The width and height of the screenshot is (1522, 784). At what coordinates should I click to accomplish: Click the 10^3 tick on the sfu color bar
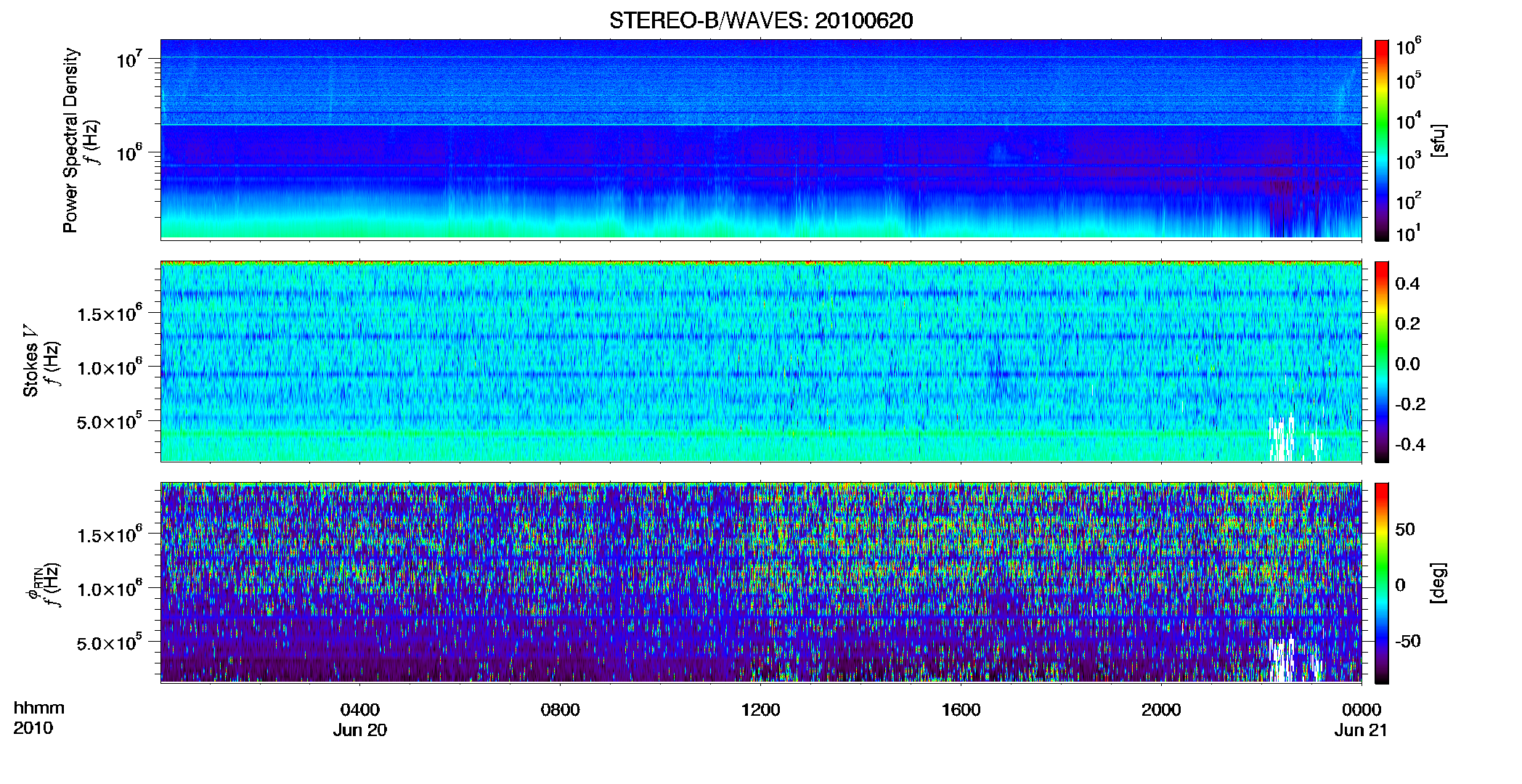(x=1409, y=161)
